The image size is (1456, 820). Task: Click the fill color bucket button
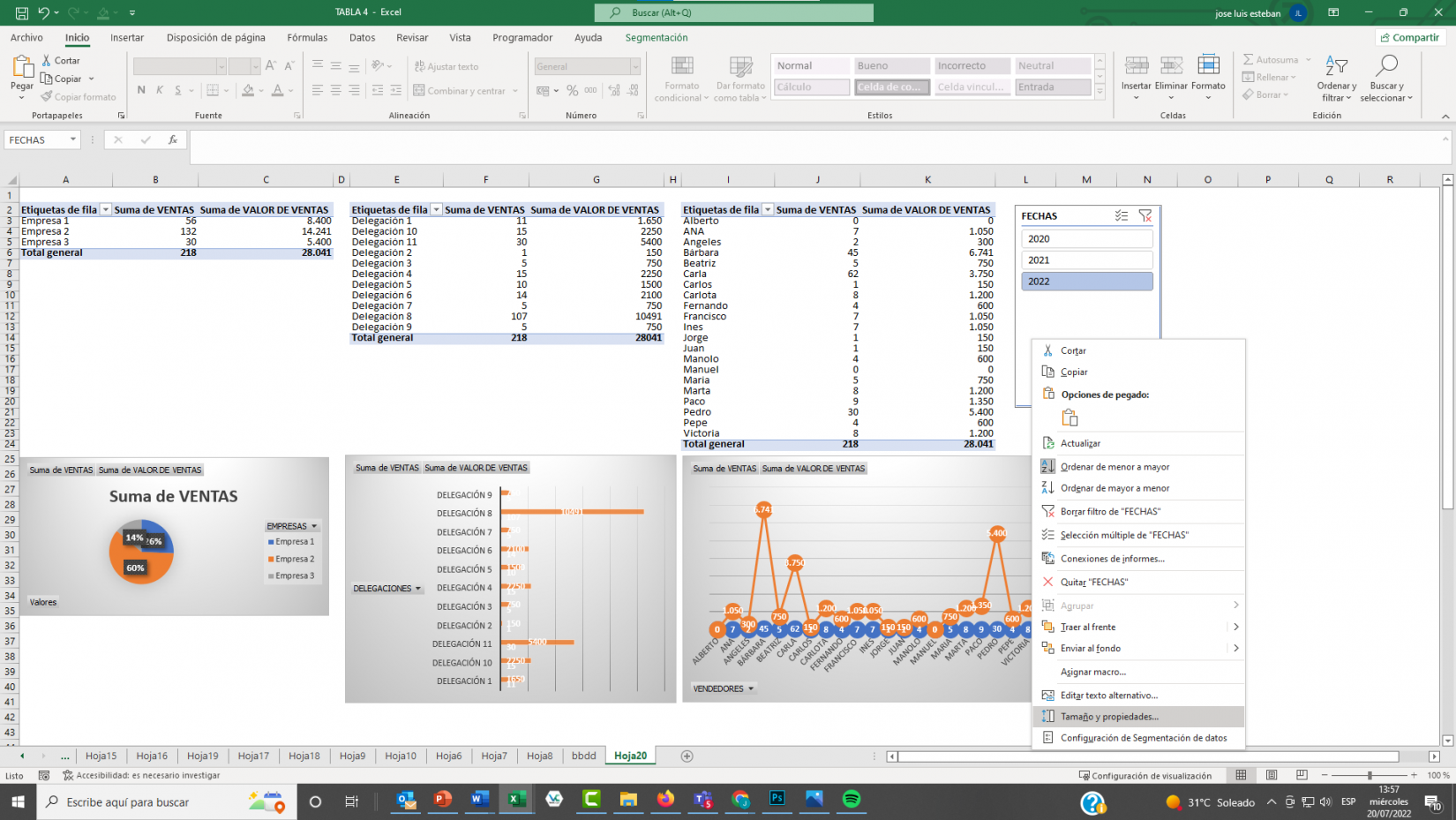[248, 90]
